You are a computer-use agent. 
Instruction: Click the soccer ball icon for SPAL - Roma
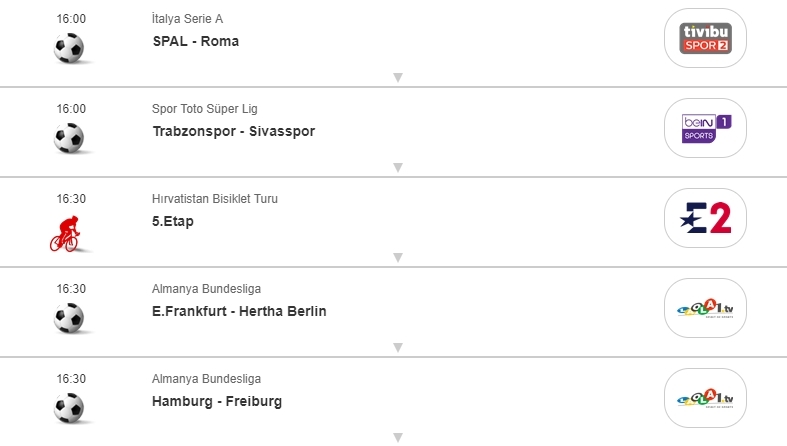pos(69,48)
